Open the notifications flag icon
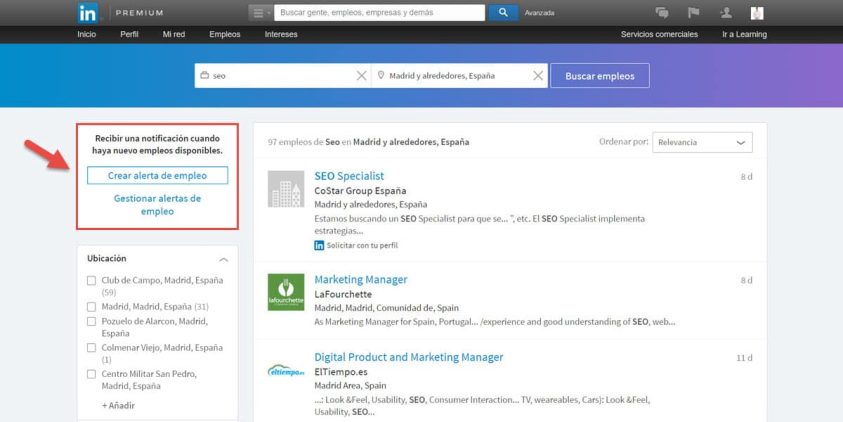 pyautogui.click(x=694, y=13)
